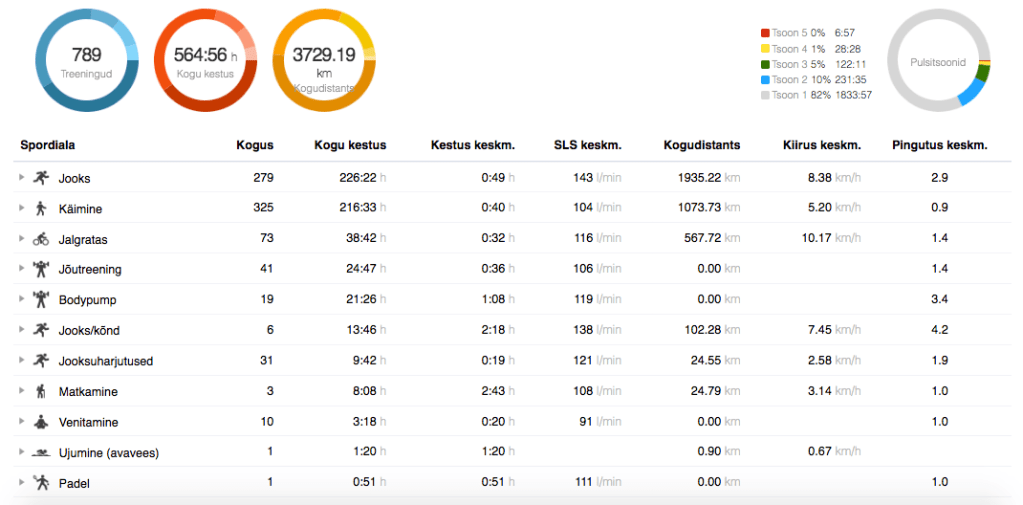Click the hiking icon beside Matkamine
This screenshot has height=505, width=1023.
tap(40, 391)
